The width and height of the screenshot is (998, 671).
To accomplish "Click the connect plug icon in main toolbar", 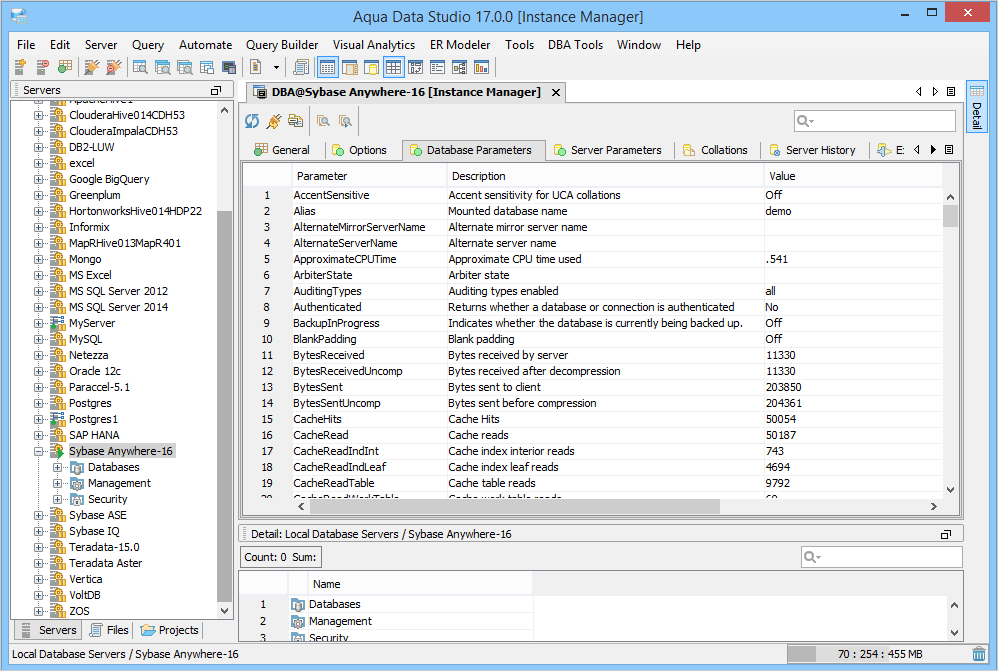I will 92,66.
